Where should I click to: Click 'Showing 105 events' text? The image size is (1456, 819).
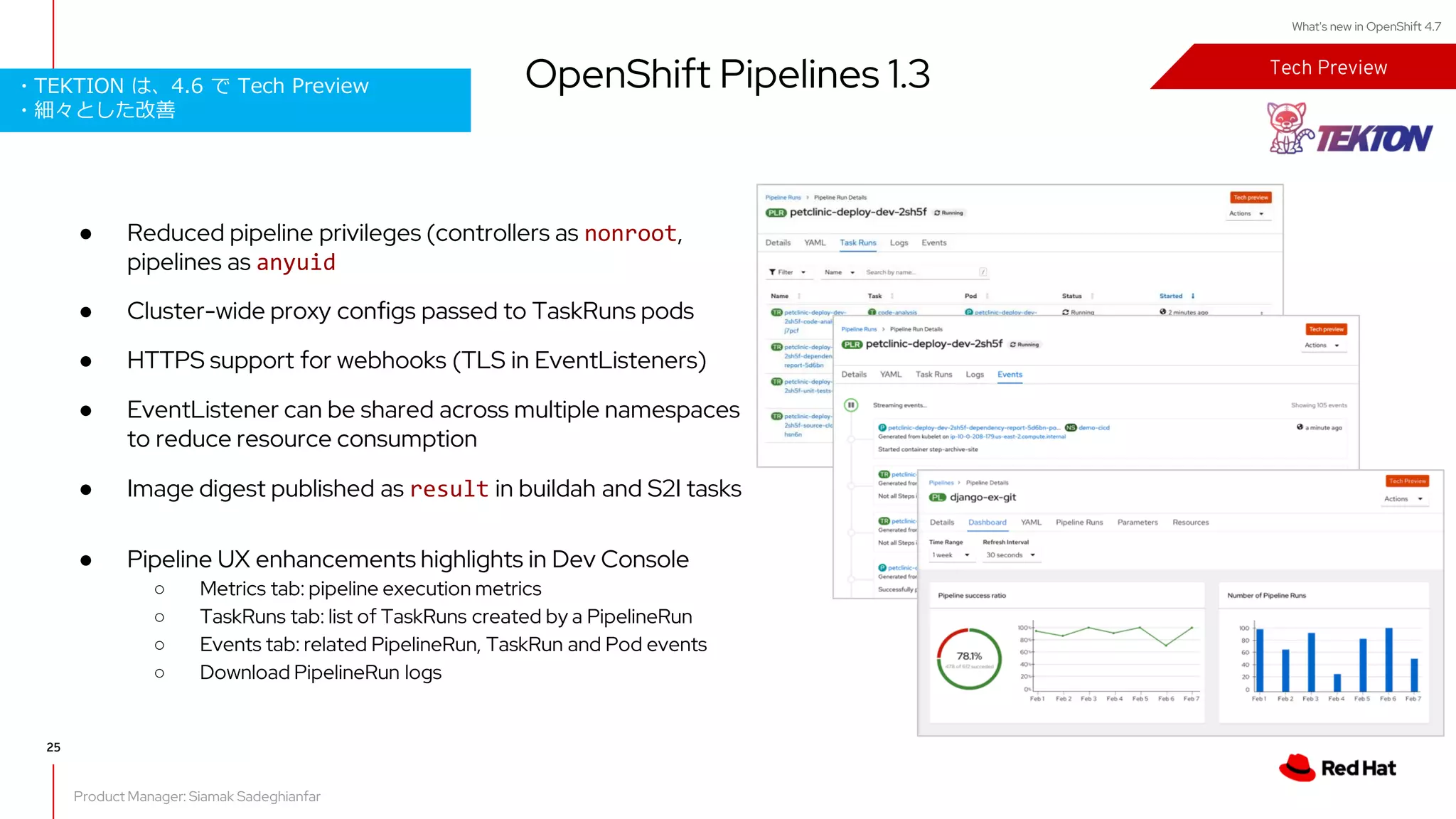(1319, 405)
